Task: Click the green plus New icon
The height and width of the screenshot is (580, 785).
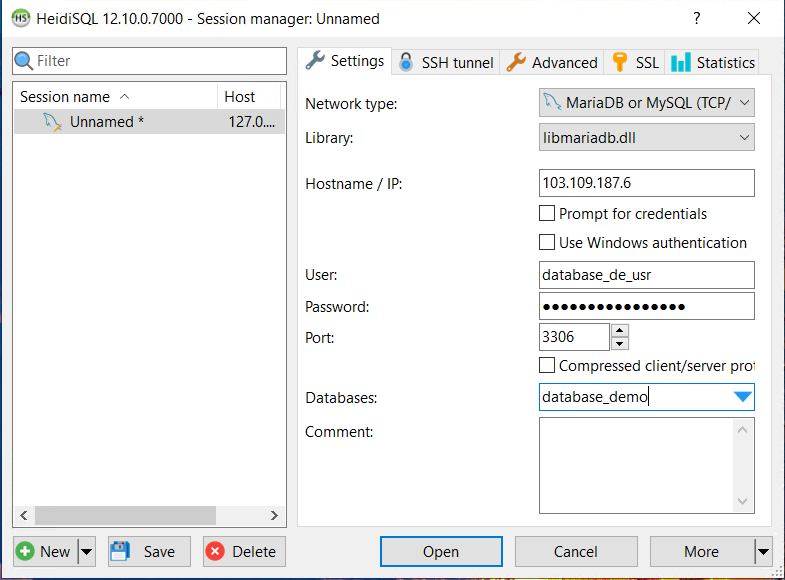Action: pyautogui.click(x=26, y=551)
